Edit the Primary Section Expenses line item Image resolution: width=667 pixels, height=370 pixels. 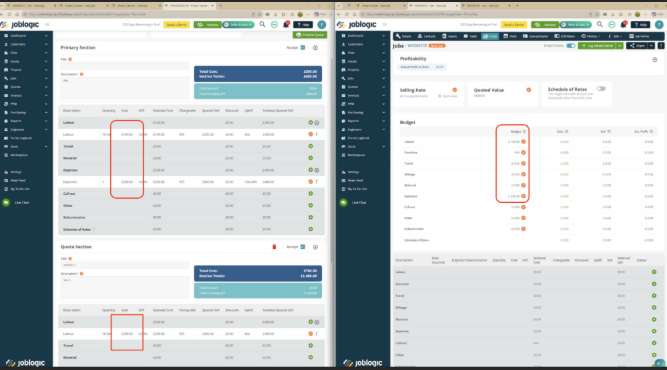pos(311,182)
